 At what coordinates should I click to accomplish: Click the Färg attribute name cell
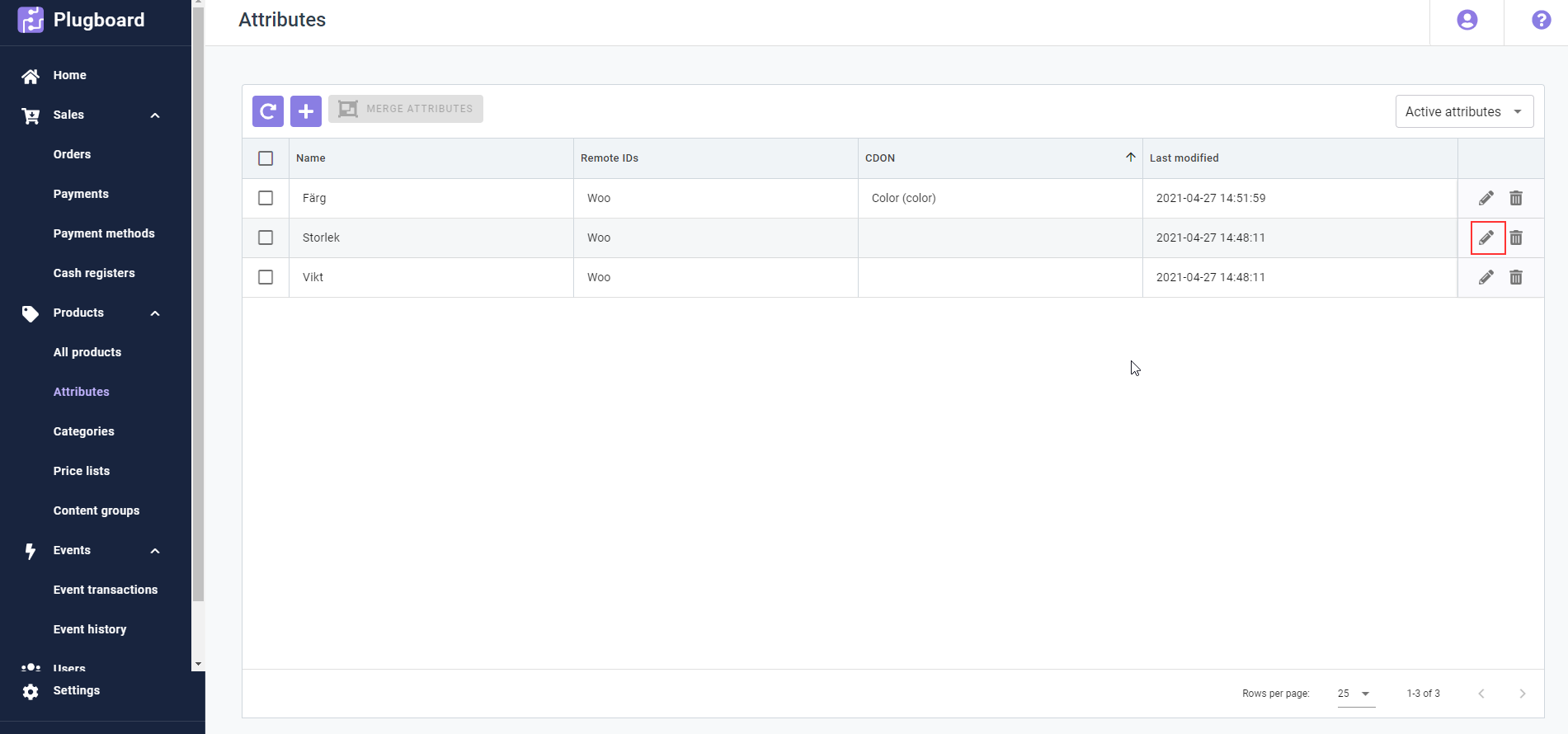coord(431,198)
